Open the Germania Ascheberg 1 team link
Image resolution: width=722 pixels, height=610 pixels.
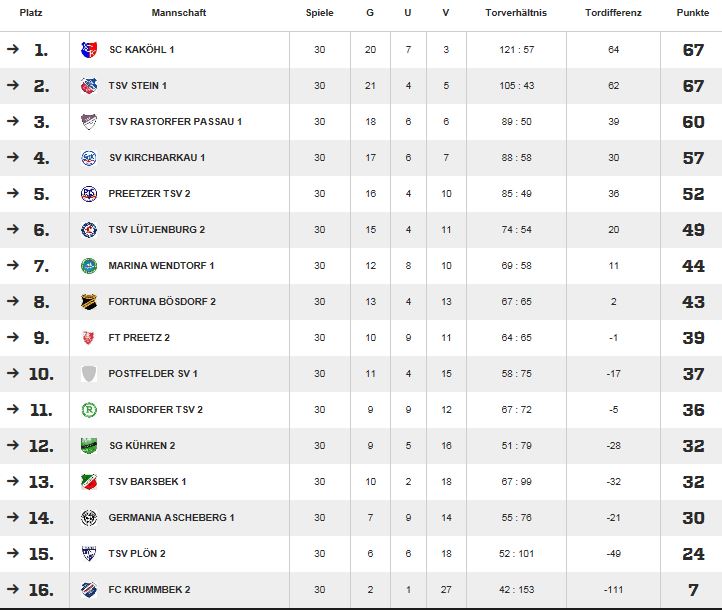171,517
